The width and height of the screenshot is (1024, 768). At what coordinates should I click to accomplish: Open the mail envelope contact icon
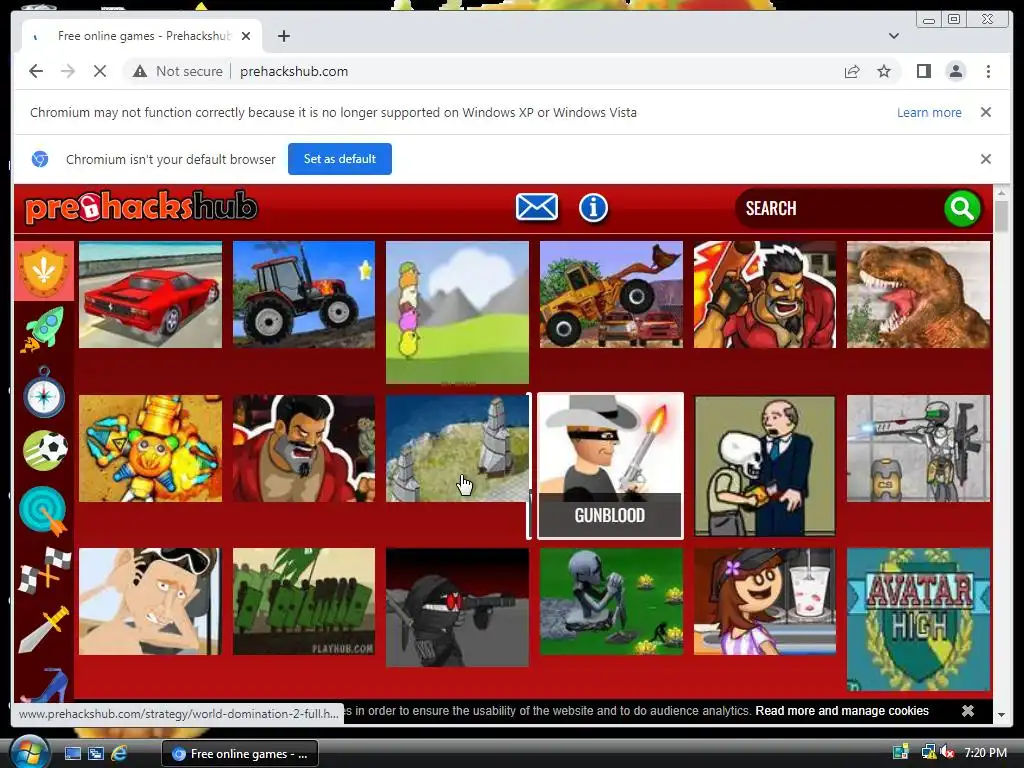coord(537,207)
